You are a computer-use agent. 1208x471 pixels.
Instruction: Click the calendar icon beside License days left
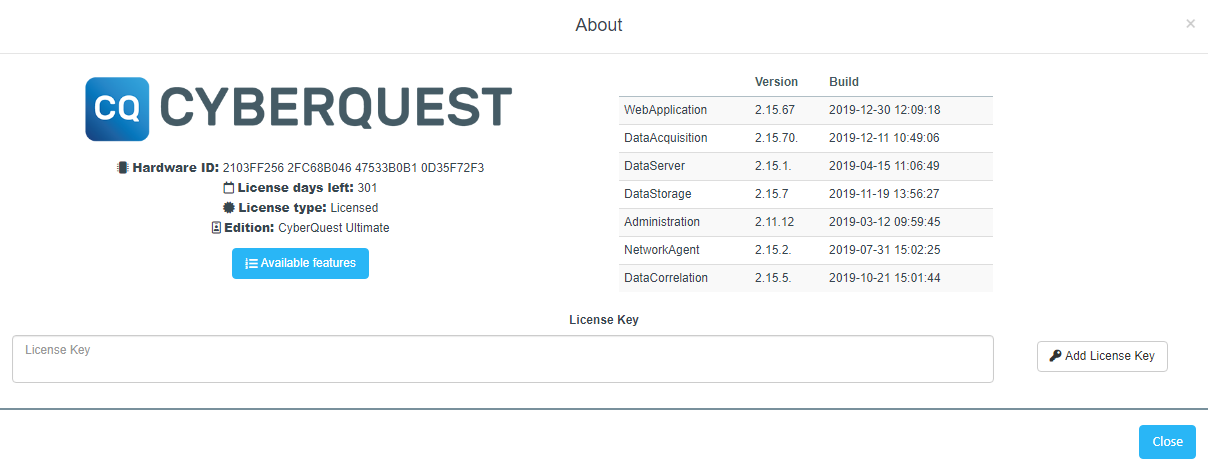pyautogui.click(x=228, y=188)
